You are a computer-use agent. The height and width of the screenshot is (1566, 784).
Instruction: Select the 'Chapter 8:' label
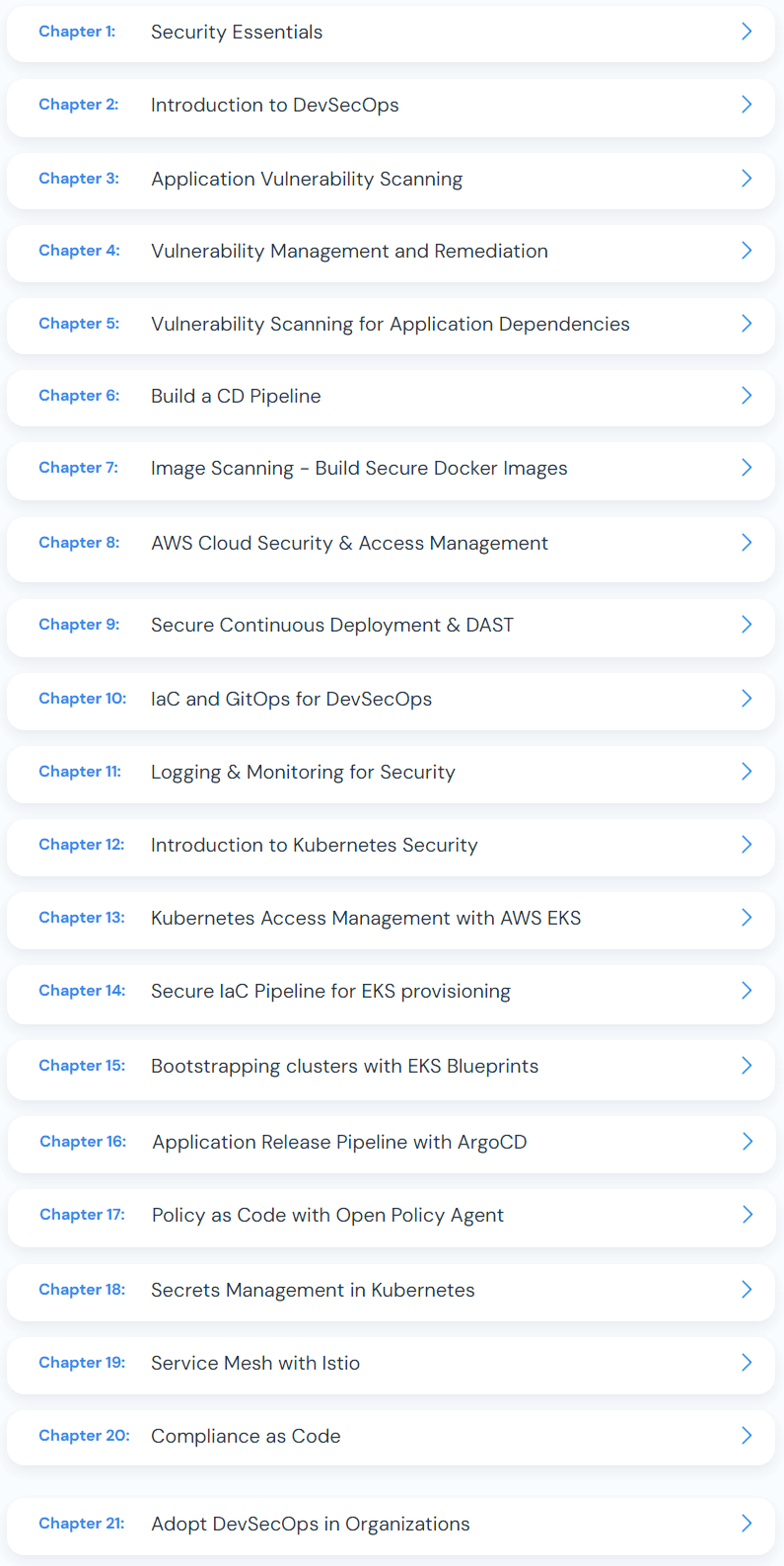pos(79,543)
